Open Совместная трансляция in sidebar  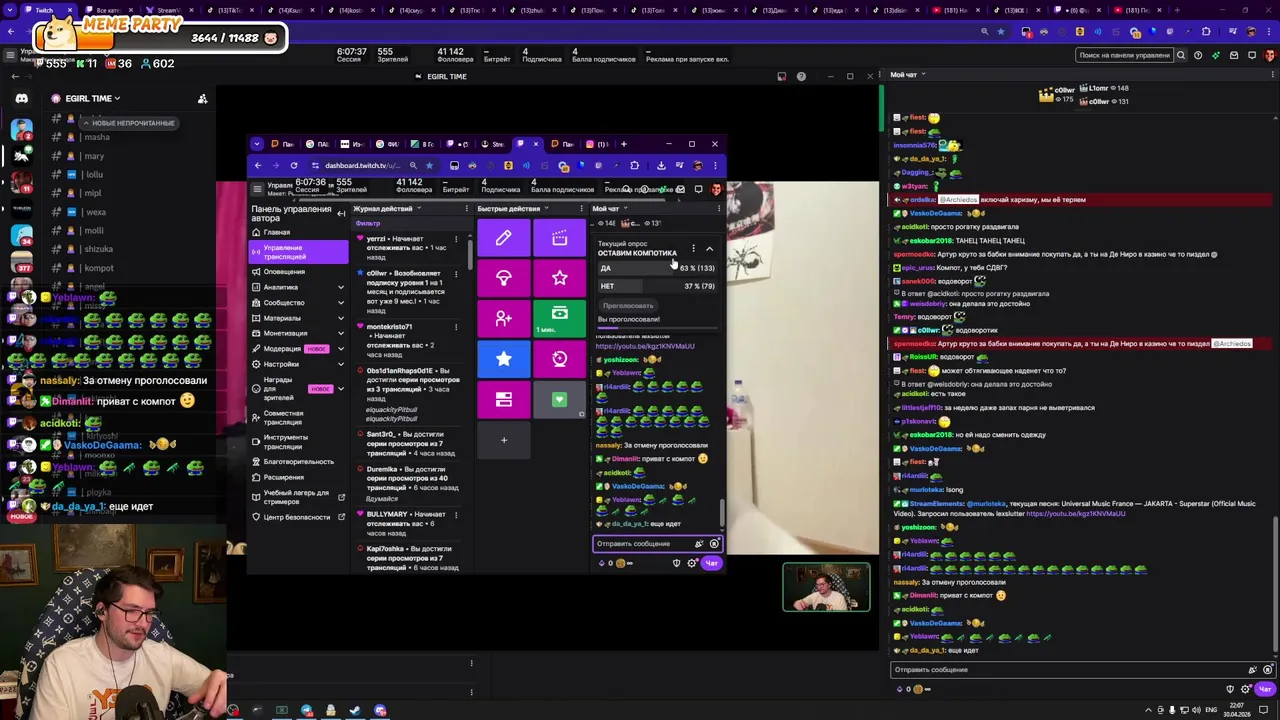click(x=298, y=418)
